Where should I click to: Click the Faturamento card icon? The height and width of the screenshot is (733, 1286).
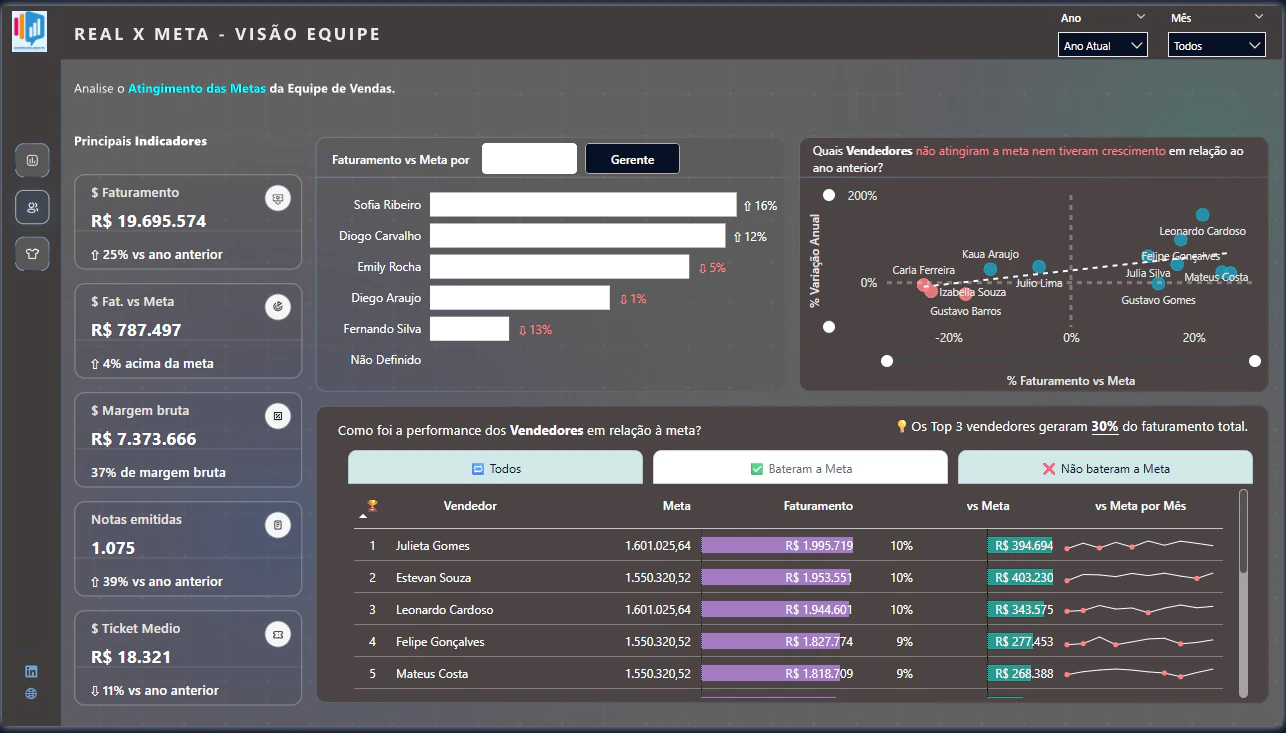277,199
